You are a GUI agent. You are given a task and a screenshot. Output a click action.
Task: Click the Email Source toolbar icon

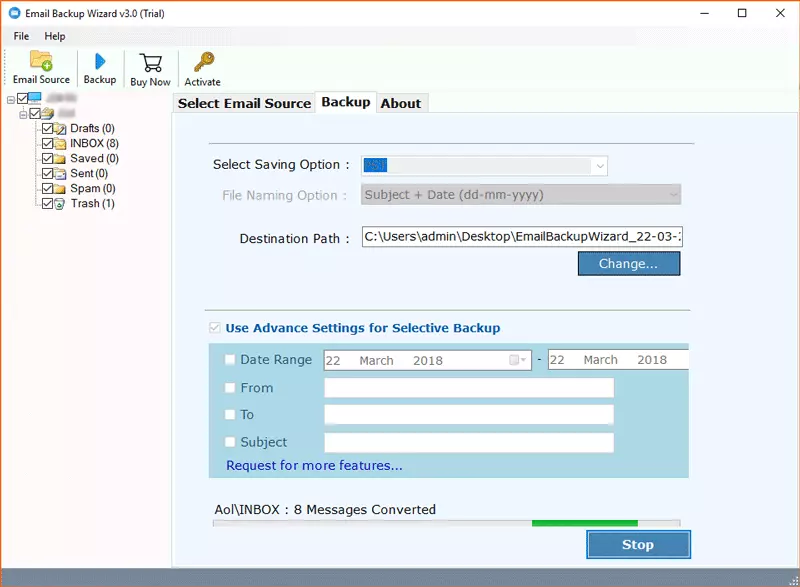click(x=41, y=61)
